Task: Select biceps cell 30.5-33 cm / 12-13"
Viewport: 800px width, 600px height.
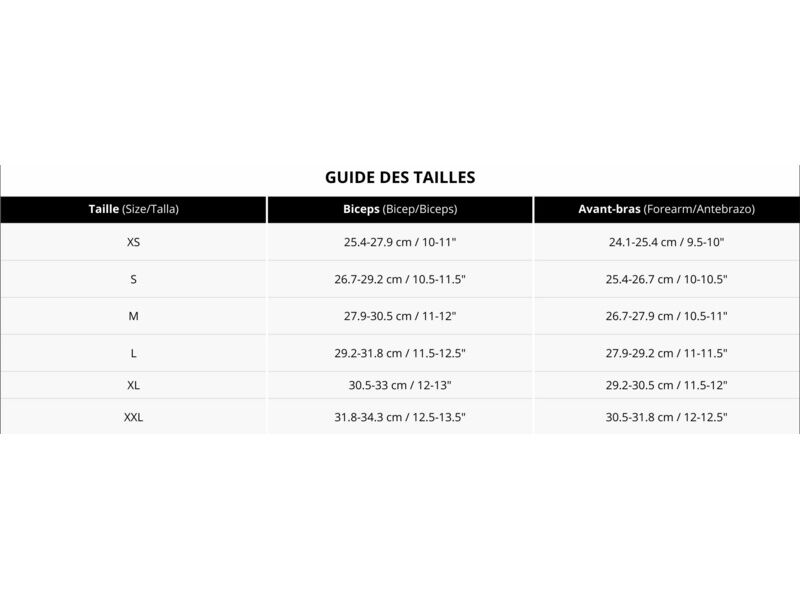Action: point(400,385)
